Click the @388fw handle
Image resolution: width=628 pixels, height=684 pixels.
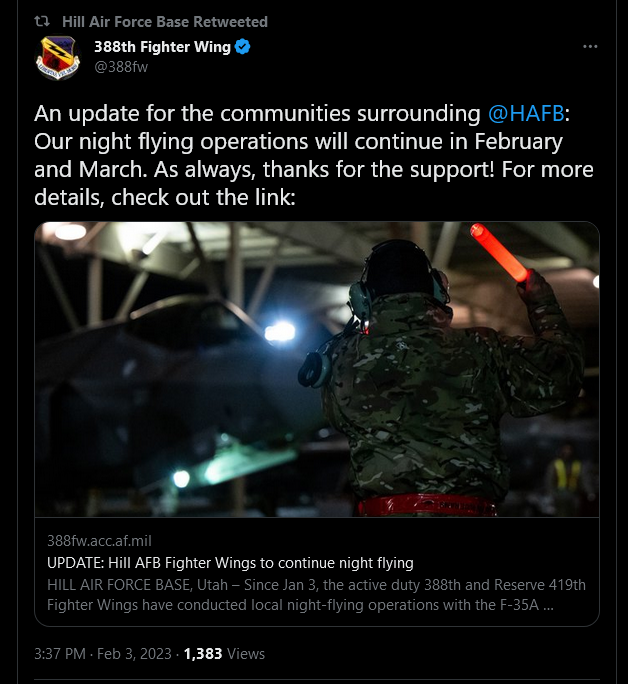121,67
